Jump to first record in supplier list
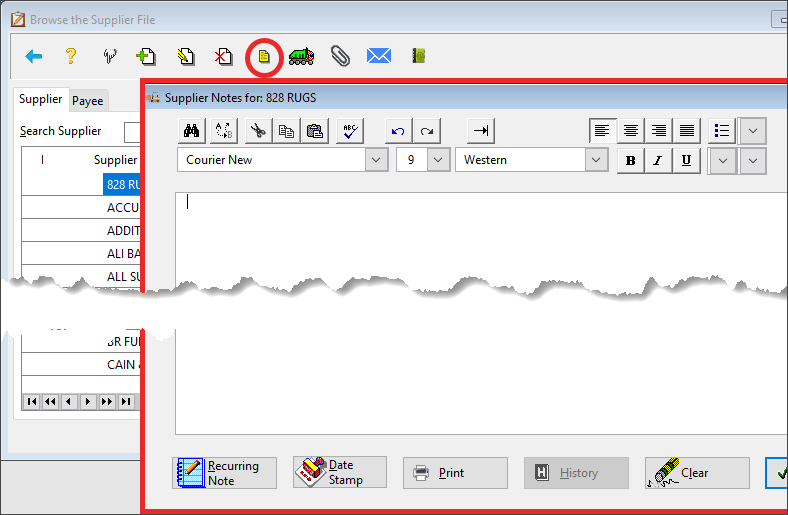Screen dimensions: 788x515 (x=32, y=401)
